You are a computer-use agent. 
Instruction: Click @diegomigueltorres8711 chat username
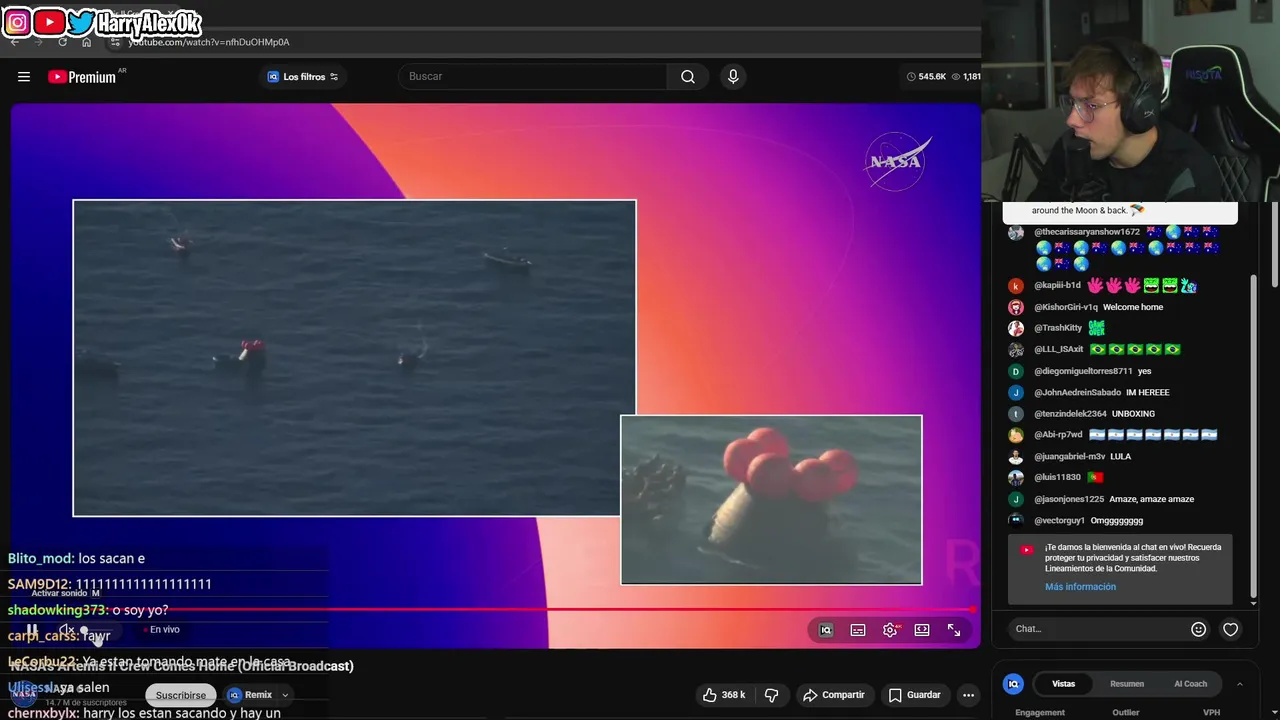[x=1083, y=371]
